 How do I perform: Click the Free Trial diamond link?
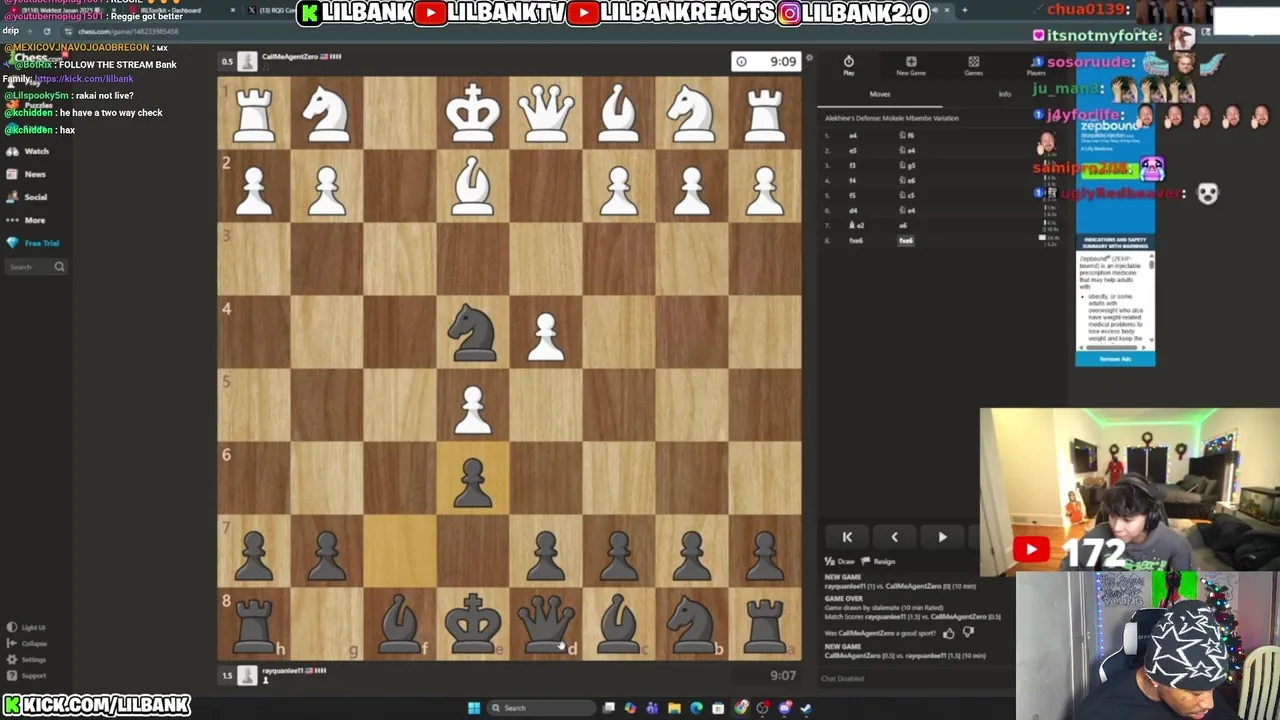(33, 243)
